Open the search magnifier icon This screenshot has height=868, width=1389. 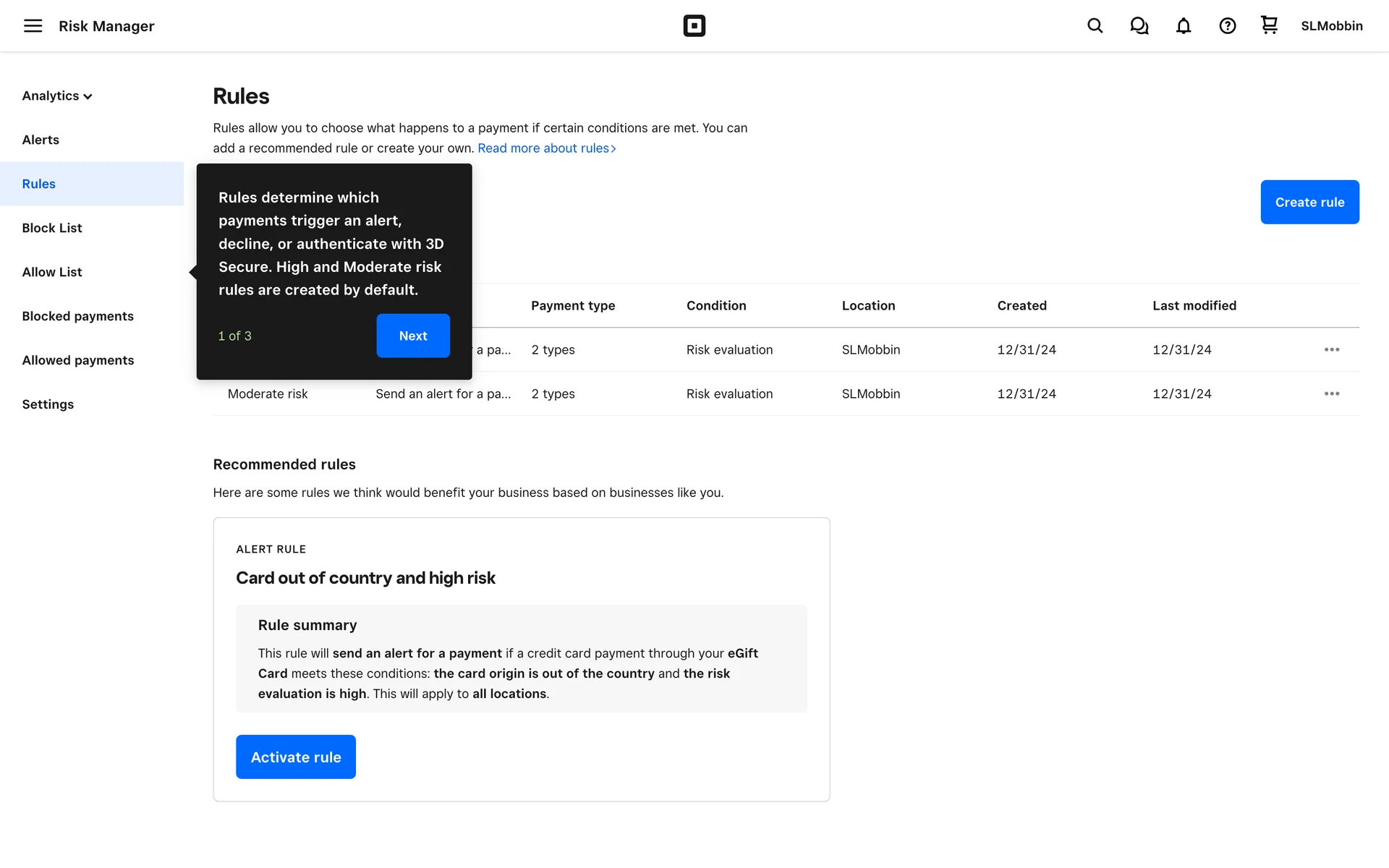tap(1095, 26)
